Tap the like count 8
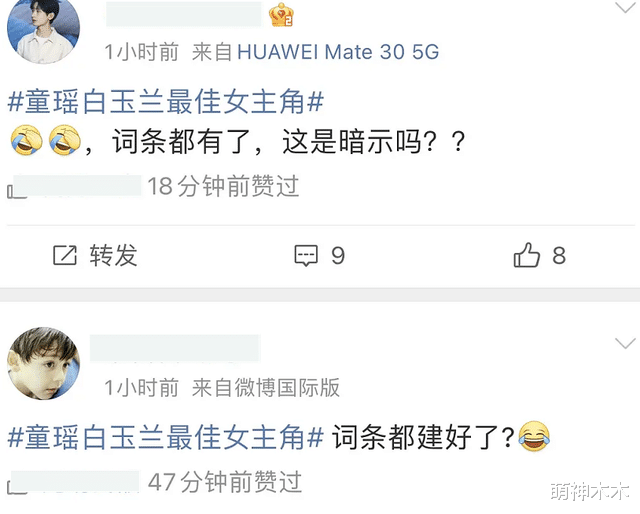 (x=559, y=256)
